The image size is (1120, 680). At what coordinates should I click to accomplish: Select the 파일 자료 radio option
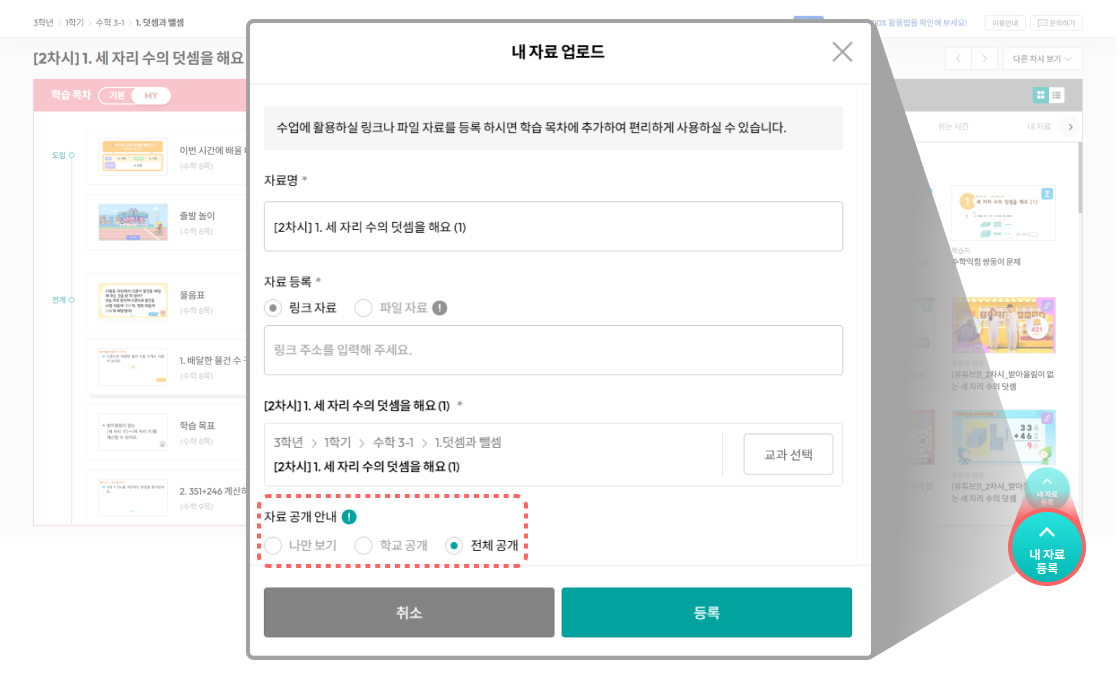click(364, 308)
